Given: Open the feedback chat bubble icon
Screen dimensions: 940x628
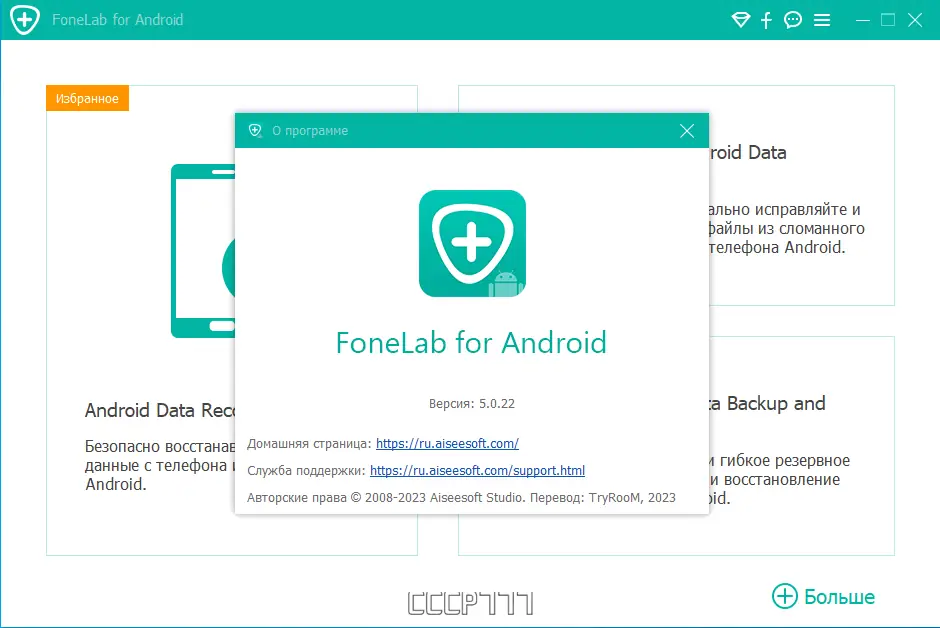Looking at the screenshot, I should point(793,20).
